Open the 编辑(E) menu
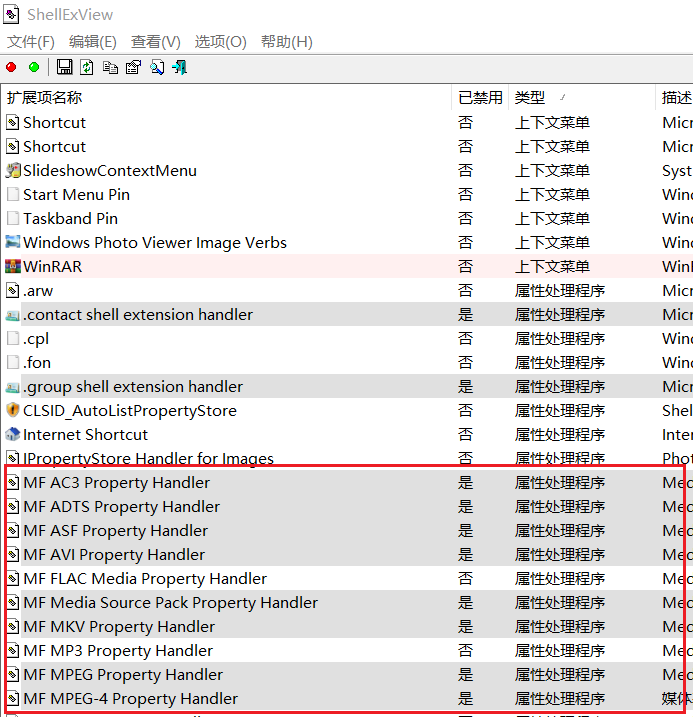The height and width of the screenshot is (717, 693). (92, 41)
